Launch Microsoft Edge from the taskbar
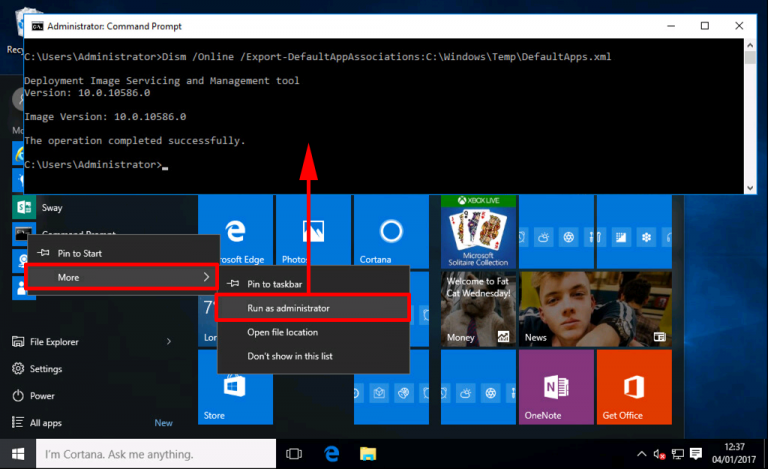 [x=332, y=454]
